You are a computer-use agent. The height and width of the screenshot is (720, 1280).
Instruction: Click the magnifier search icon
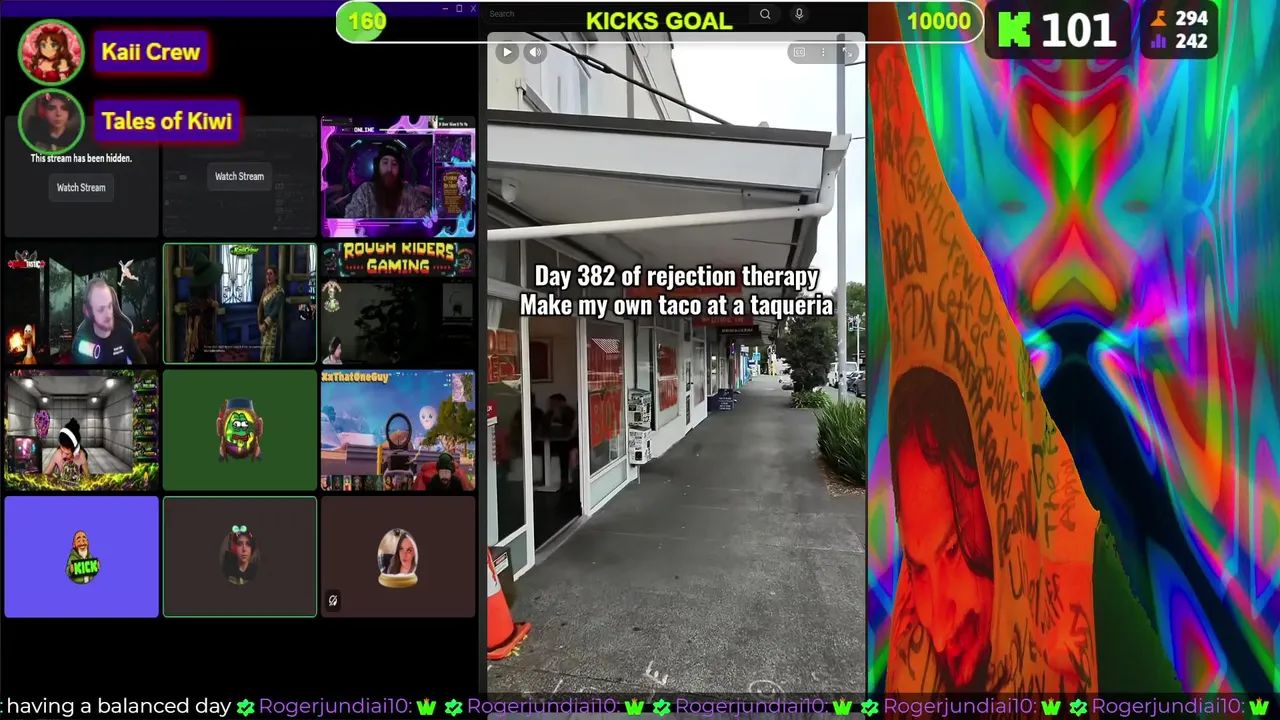[765, 14]
